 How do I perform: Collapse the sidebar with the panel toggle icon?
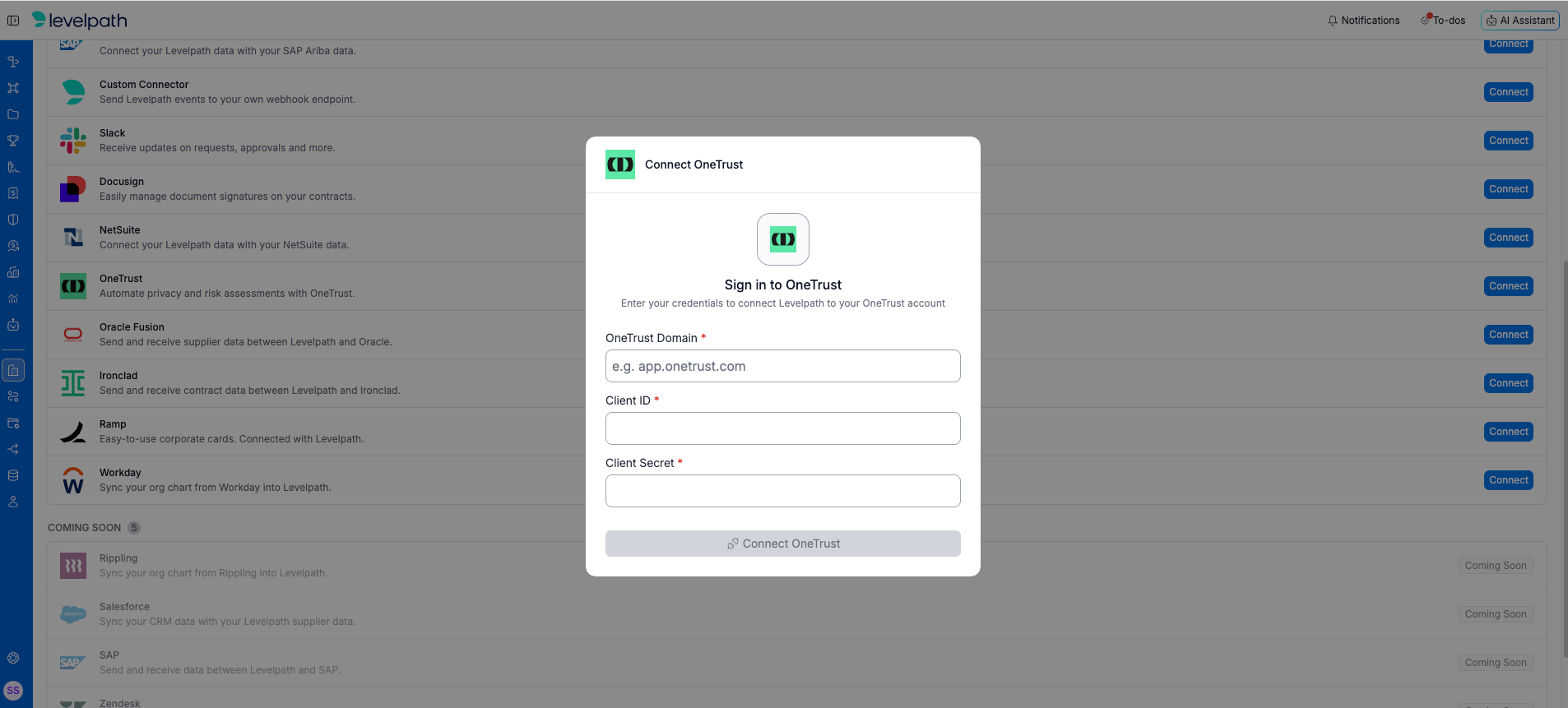pos(13,21)
